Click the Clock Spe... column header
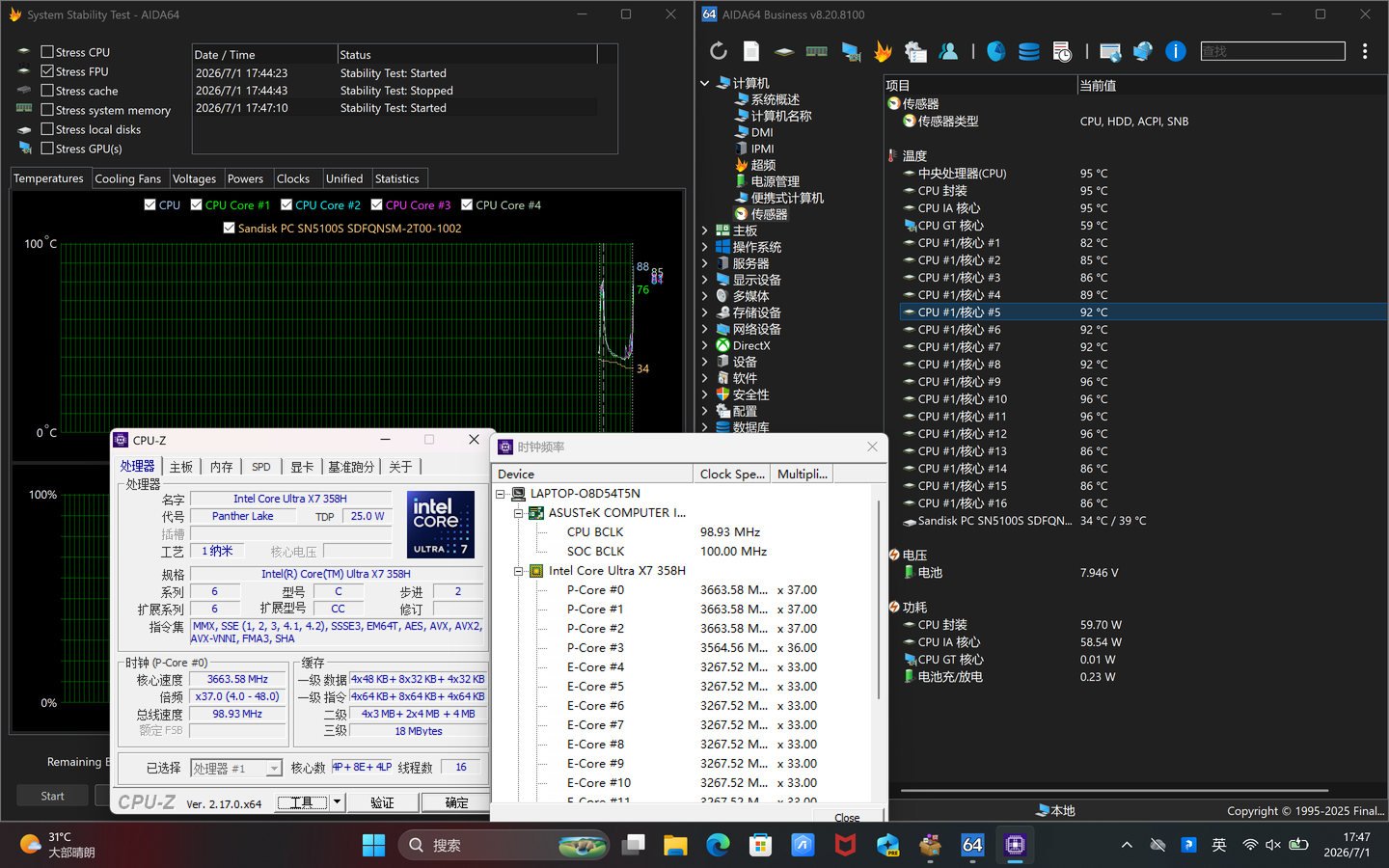Viewport: 1389px width, 868px height. click(732, 474)
